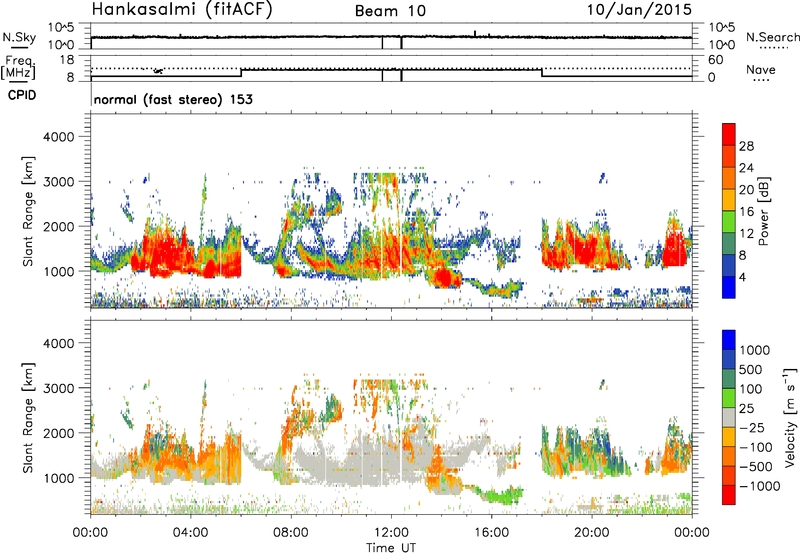Click the Hankasalmi (fitACF) title text
The width and height of the screenshot is (800, 554).
[182, 10]
